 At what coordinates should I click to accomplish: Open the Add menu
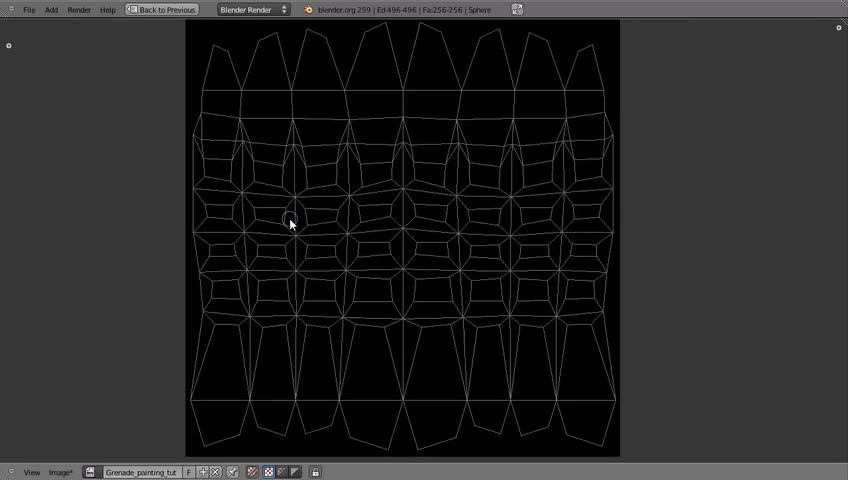[x=51, y=10]
